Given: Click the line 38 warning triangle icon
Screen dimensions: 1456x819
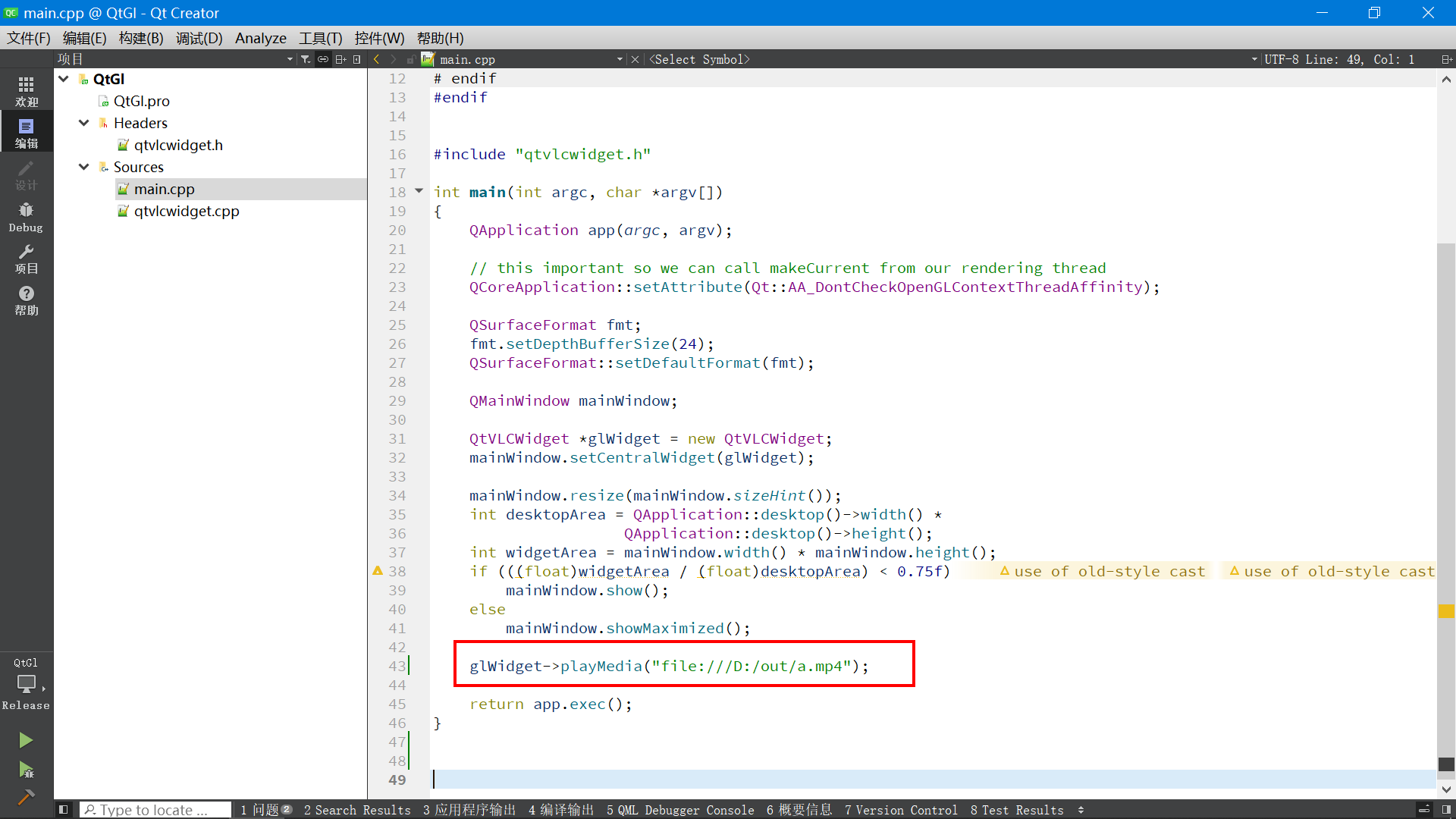Looking at the screenshot, I should click(378, 570).
